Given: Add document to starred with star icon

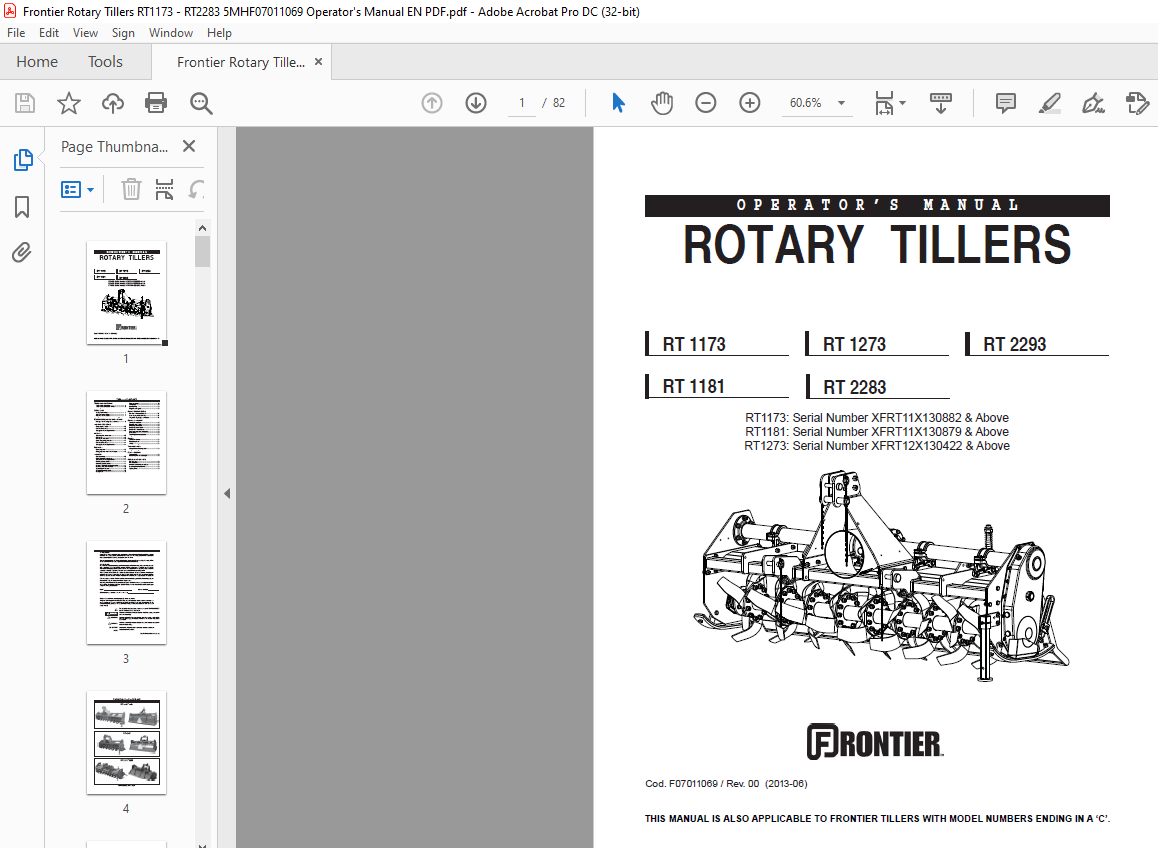Looking at the screenshot, I should point(69,103).
